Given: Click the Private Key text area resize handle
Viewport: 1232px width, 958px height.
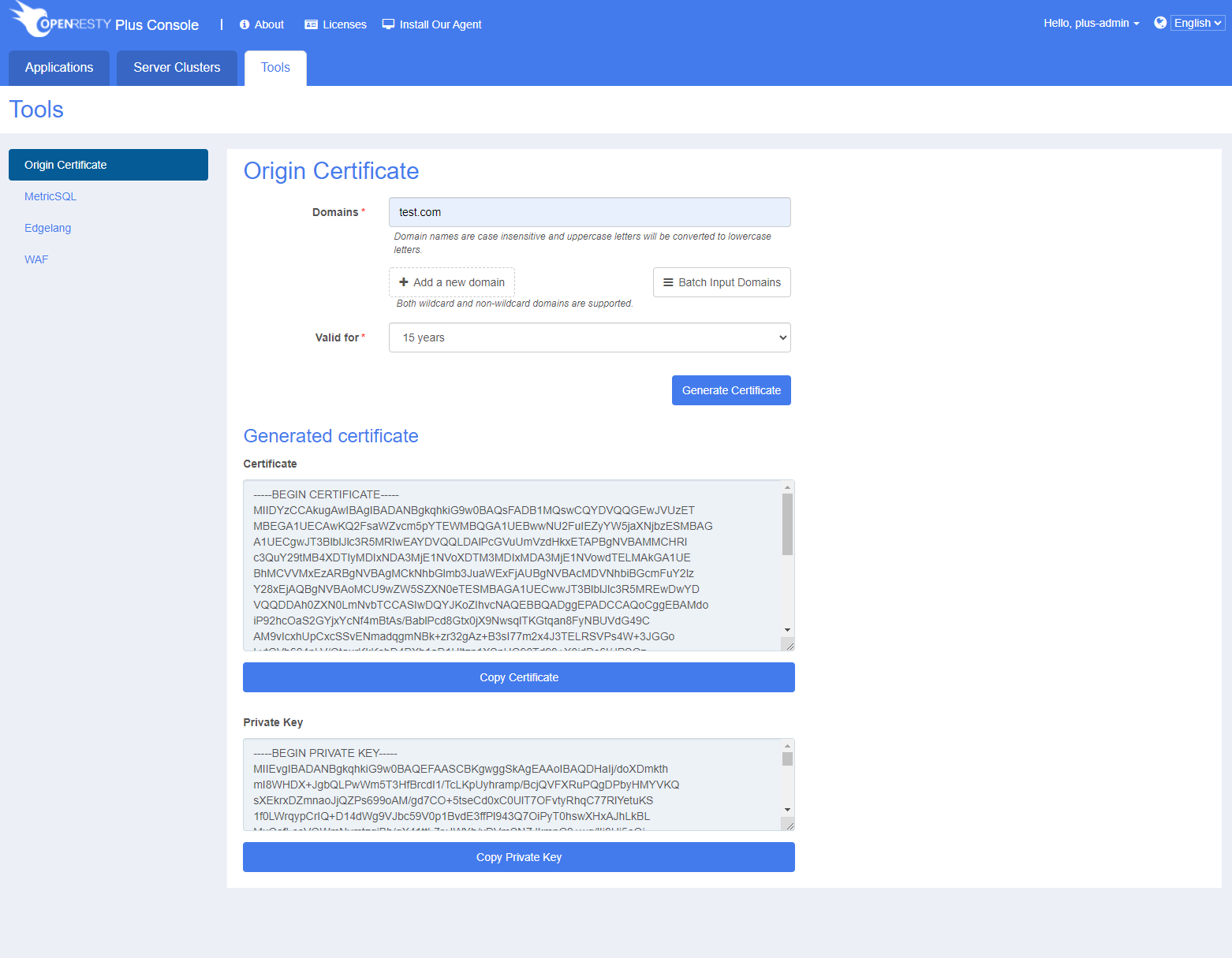Looking at the screenshot, I should (788, 824).
